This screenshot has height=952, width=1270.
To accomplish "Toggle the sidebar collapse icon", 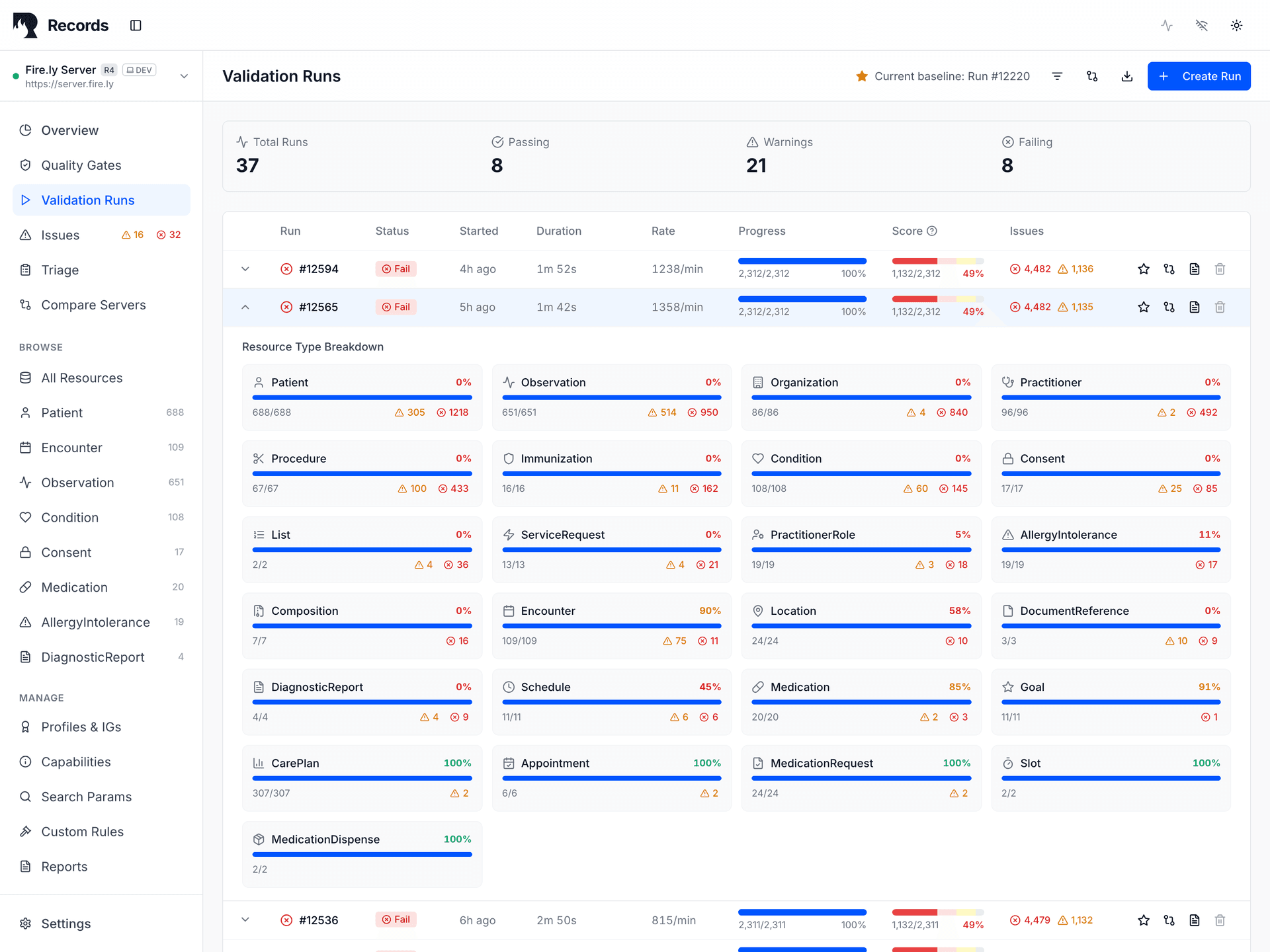I will (x=136, y=25).
